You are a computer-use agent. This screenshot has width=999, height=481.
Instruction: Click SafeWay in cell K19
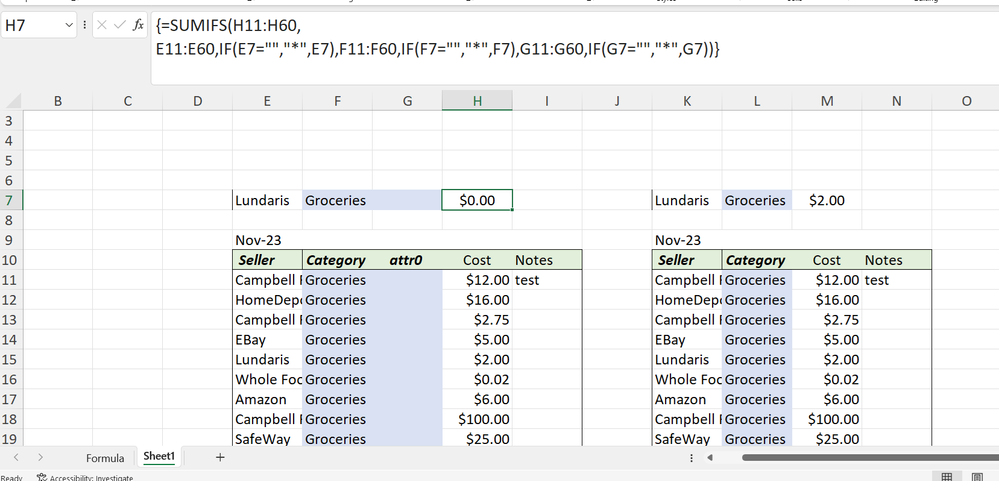coord(687,439)
